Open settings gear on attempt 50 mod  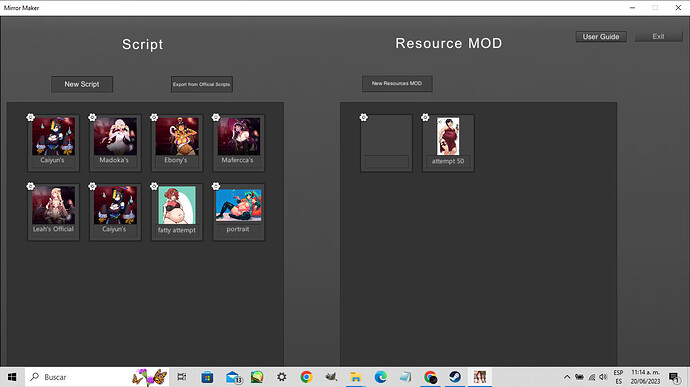tap(425, 117)
